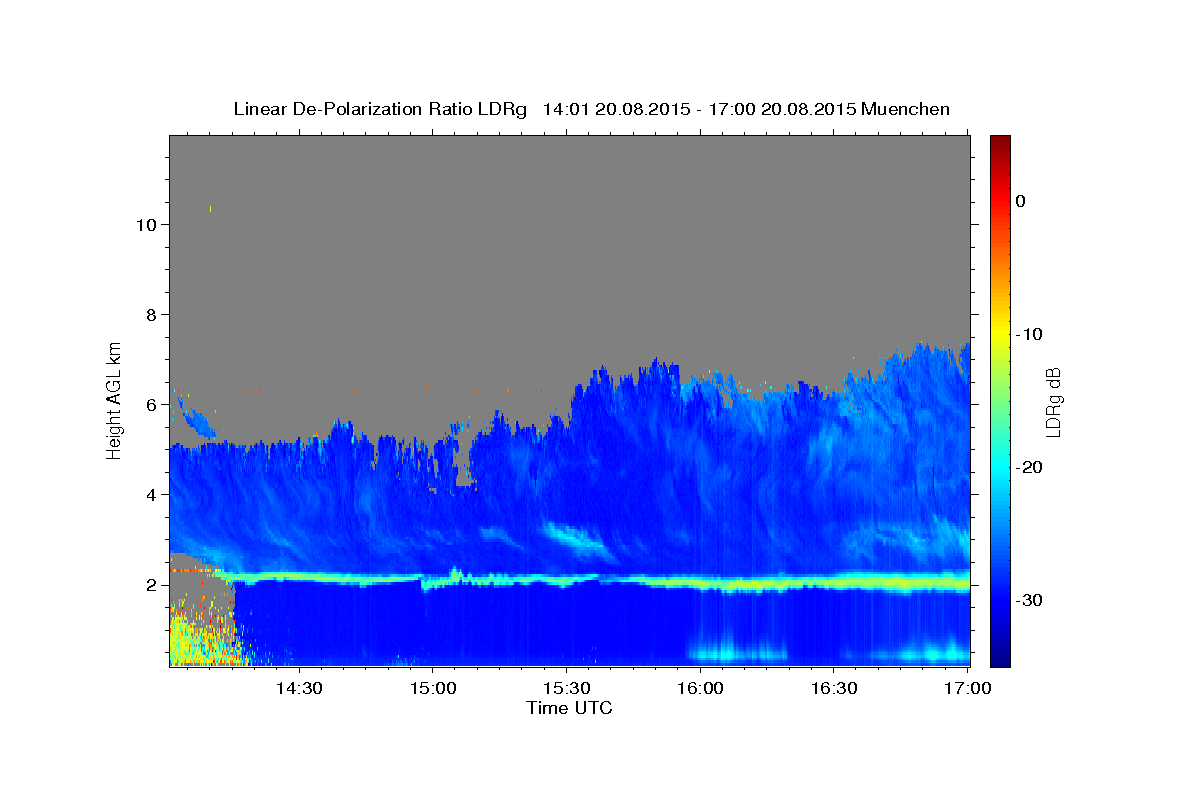Viewport: 1200px width, 800px height.
Task: Click the 16:00 time axis tick label
Action: pyautogui.click(x=700, y=689)
